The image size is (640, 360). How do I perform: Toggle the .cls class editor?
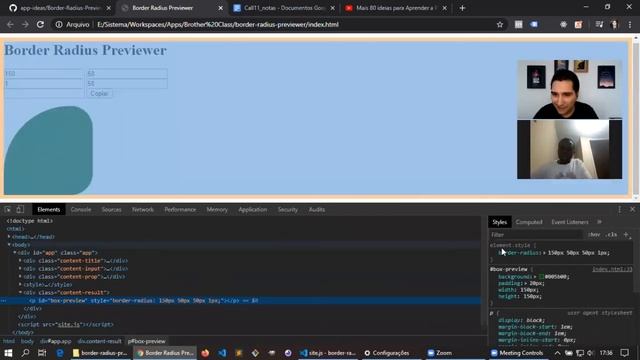pos(611,235)
